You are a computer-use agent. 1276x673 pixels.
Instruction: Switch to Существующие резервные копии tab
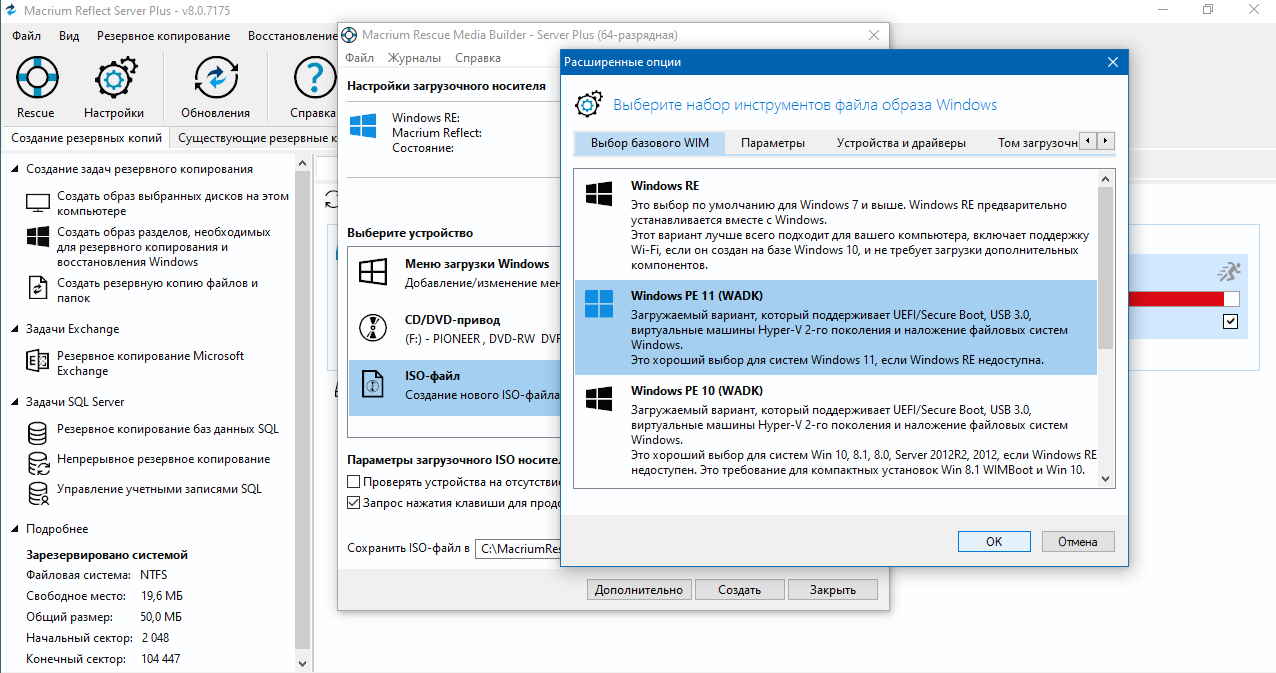256,138
